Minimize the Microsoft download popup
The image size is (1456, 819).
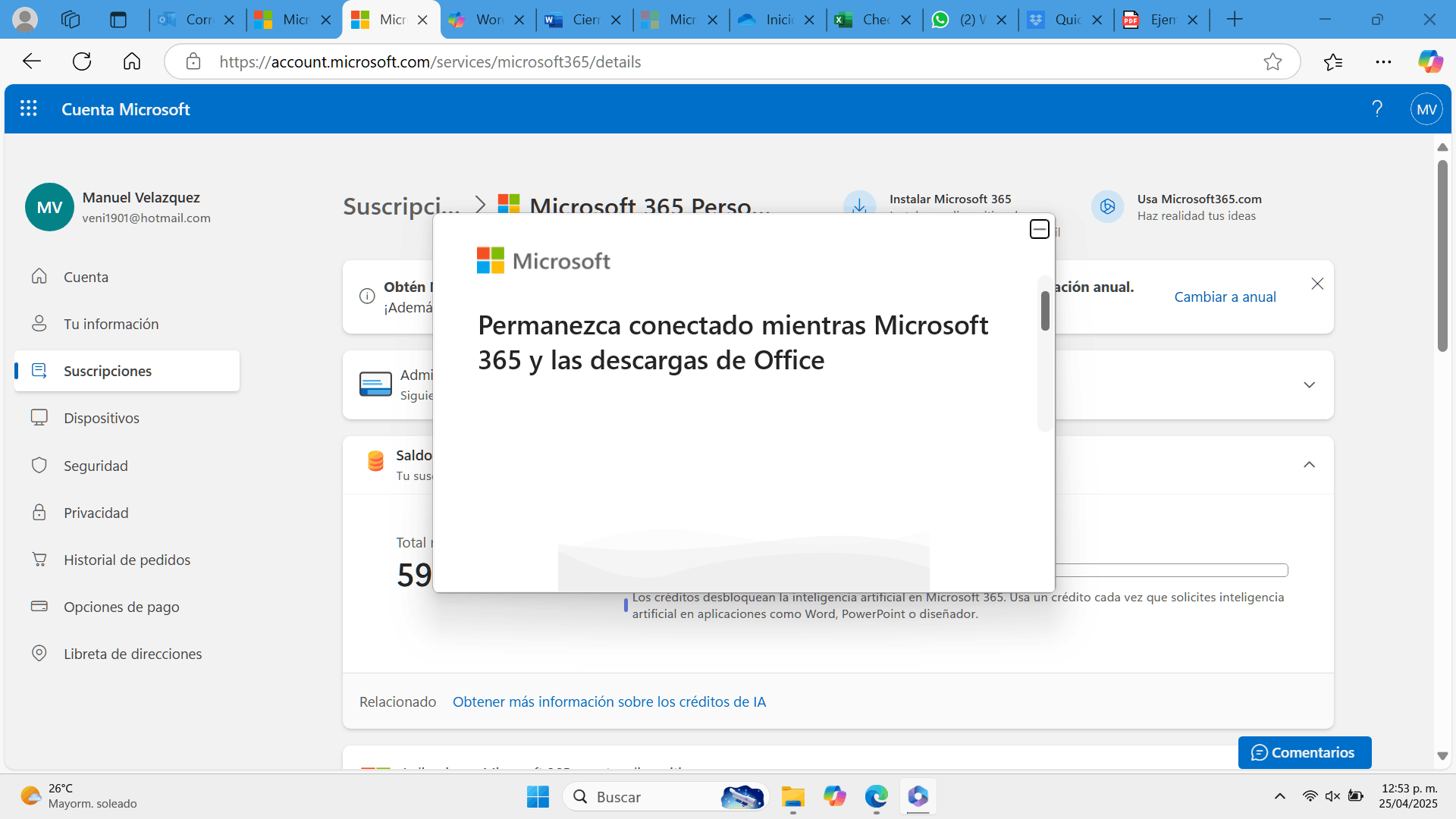point(1039,229)
